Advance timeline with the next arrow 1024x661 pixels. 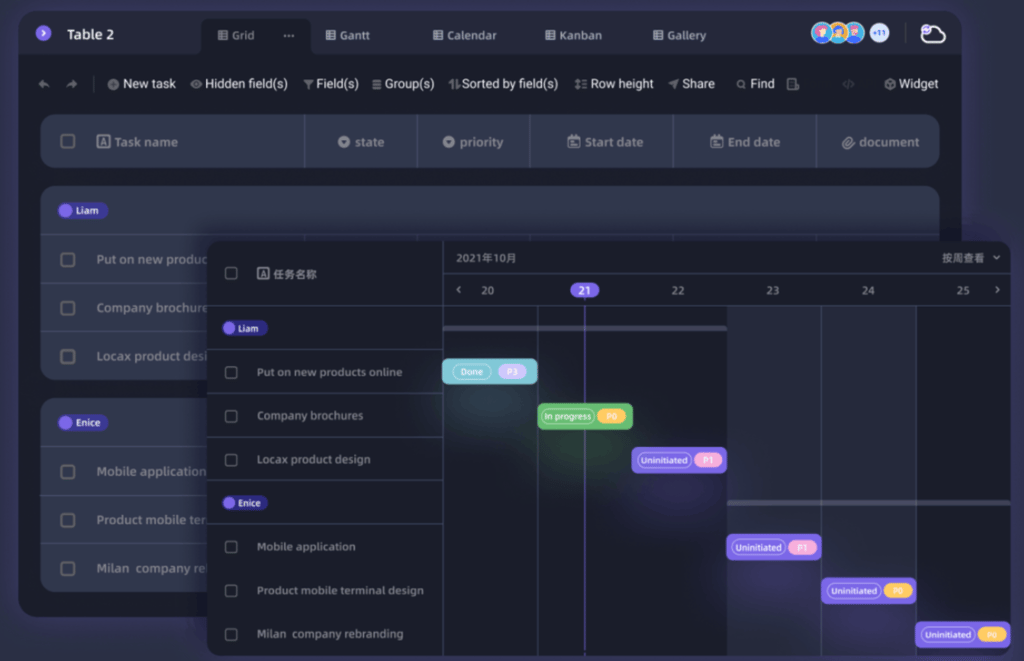(997, 290)
